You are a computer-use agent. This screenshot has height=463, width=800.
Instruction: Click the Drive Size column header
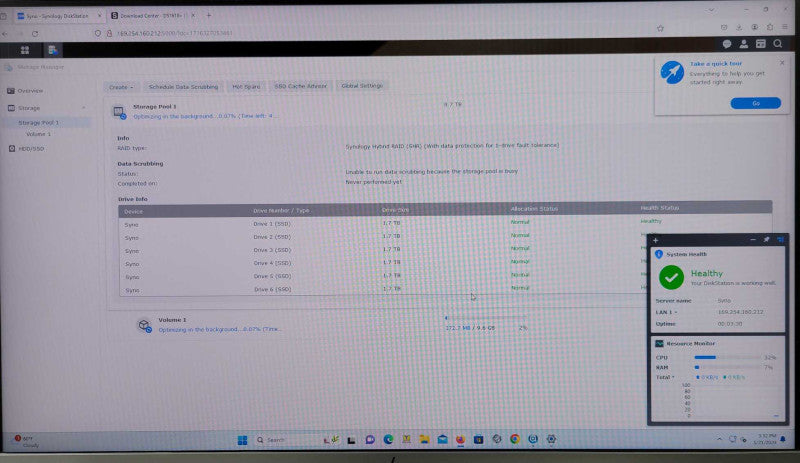(x=395, y=210)
